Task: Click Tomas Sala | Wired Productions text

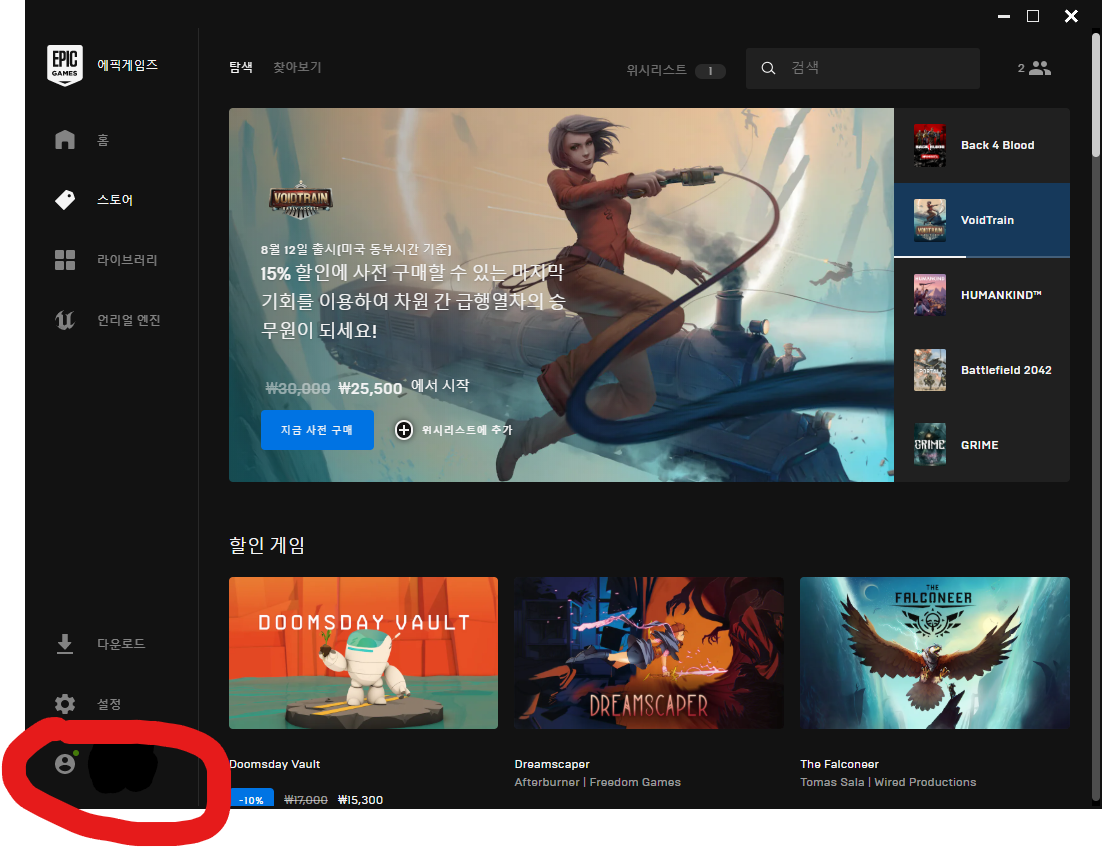Action: coord(888,782)
